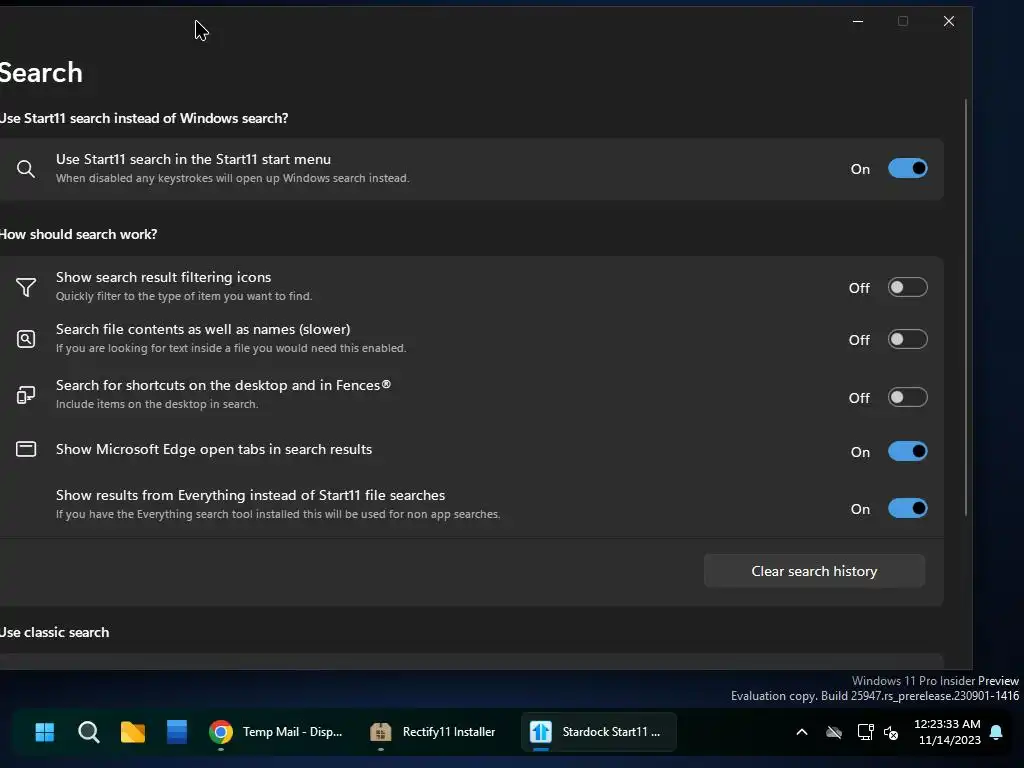Click Clear search history button
The width and height of the screenshot is (1024, 768).
(814, 571)
